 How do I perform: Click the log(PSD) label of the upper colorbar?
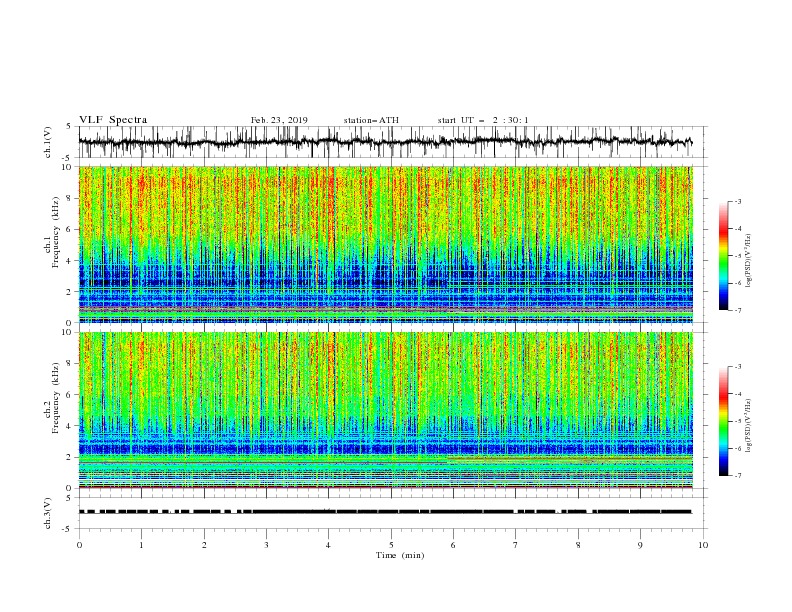[749, 261]
